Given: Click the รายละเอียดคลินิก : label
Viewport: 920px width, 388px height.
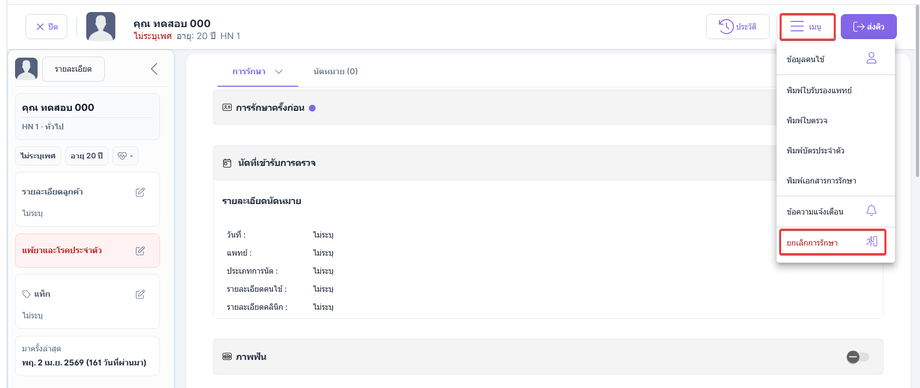Looking at the screenshot, I should (x=257, y=308).
